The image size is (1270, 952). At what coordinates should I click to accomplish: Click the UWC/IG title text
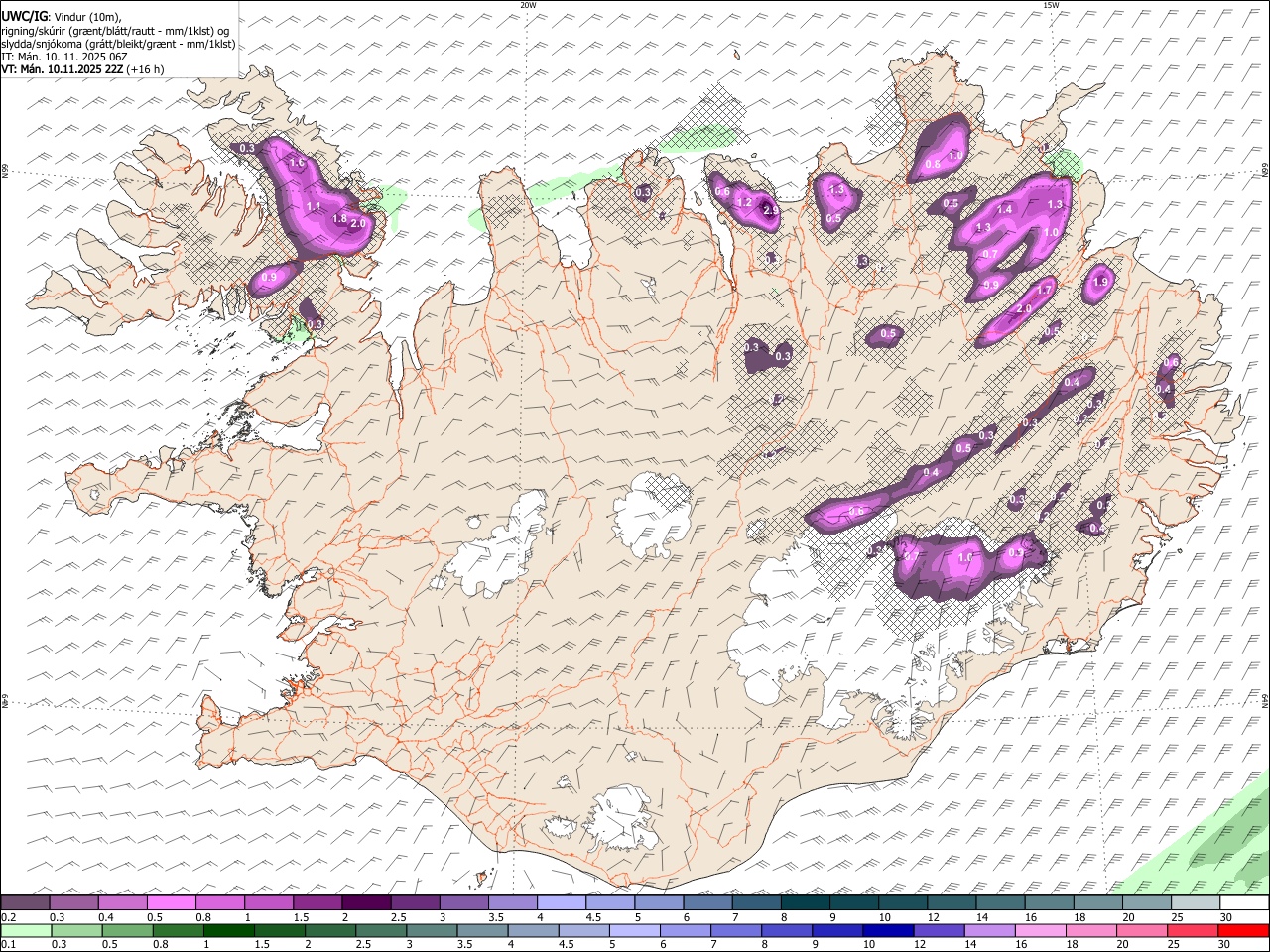(23, 17)
